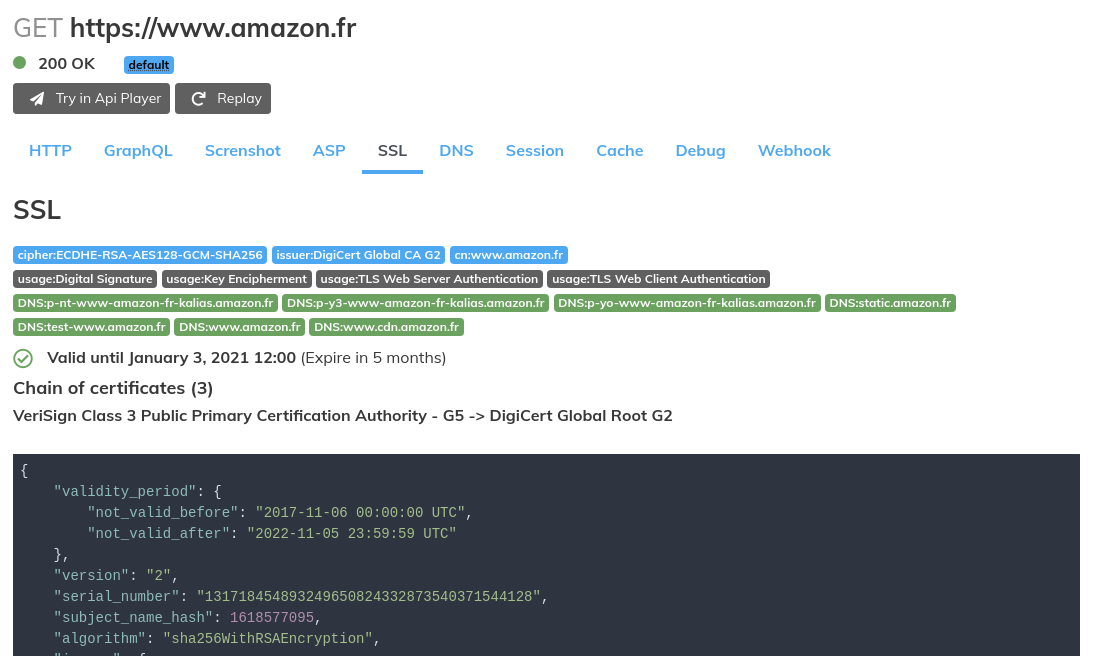Click the cn:www.amazon.fr badge
Image resolution: width=1102 pixels, height=656 pixels.
point(509,255)
